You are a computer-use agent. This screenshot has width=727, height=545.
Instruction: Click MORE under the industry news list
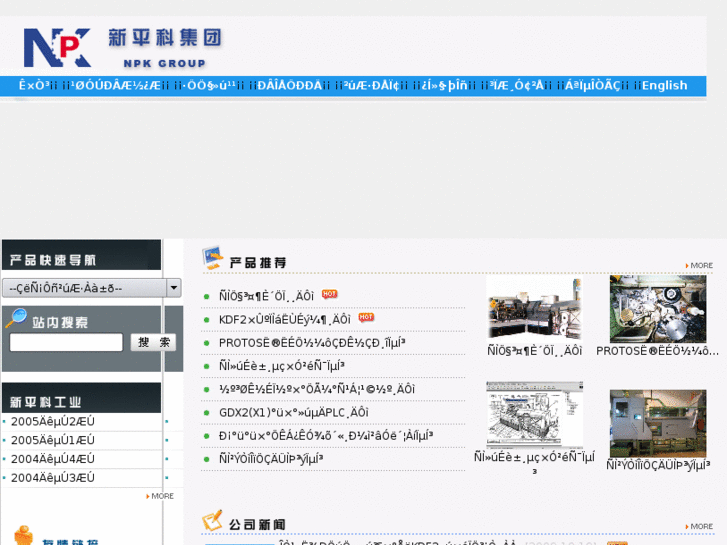[160, 496]
